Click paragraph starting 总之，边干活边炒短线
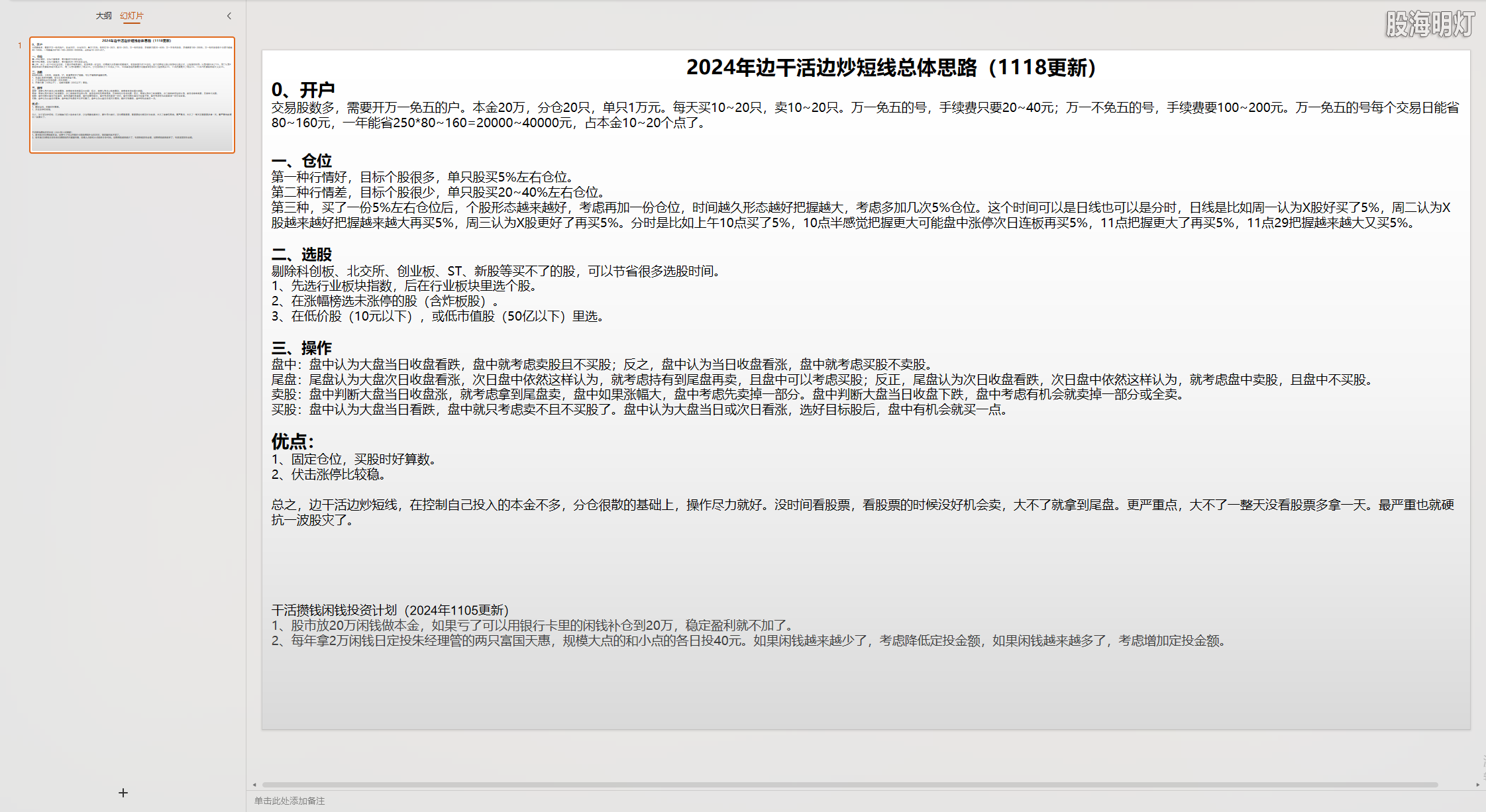Screen dimensions: 1486x812 click(863, 512)
